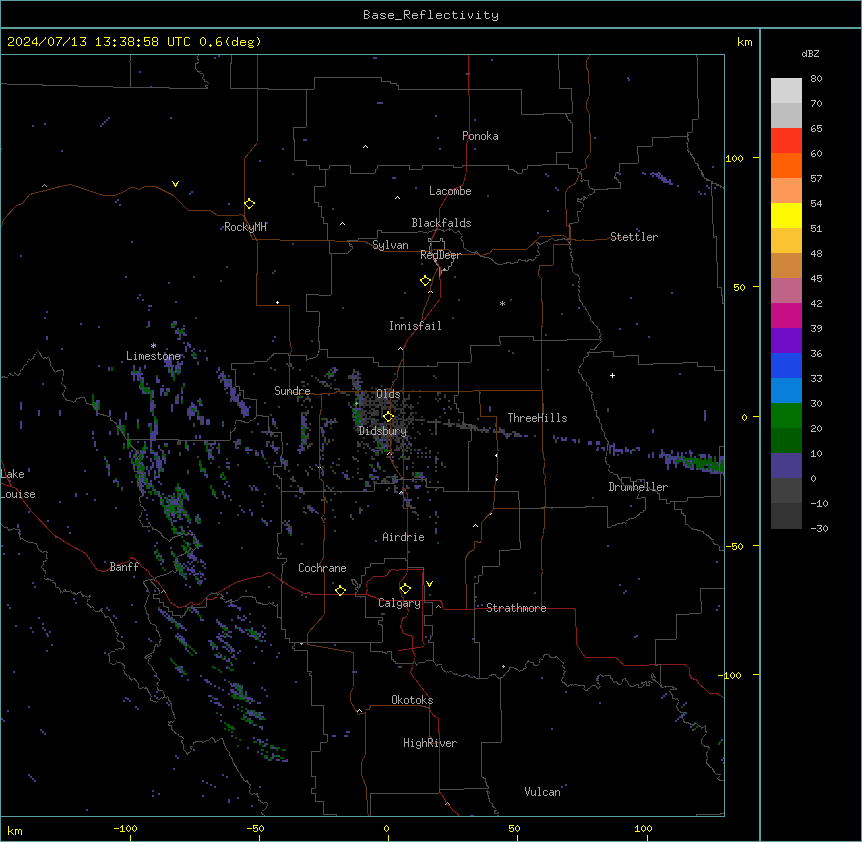Click the Lake Louise label at left edge
862x842 pixels.
[18, 484]
